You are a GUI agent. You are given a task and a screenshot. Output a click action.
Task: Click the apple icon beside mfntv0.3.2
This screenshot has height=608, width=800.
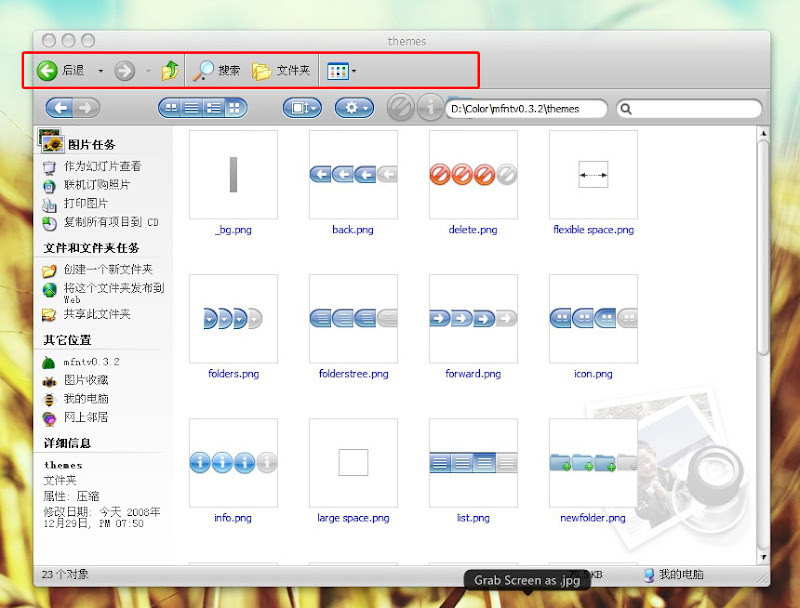[48, 363]
